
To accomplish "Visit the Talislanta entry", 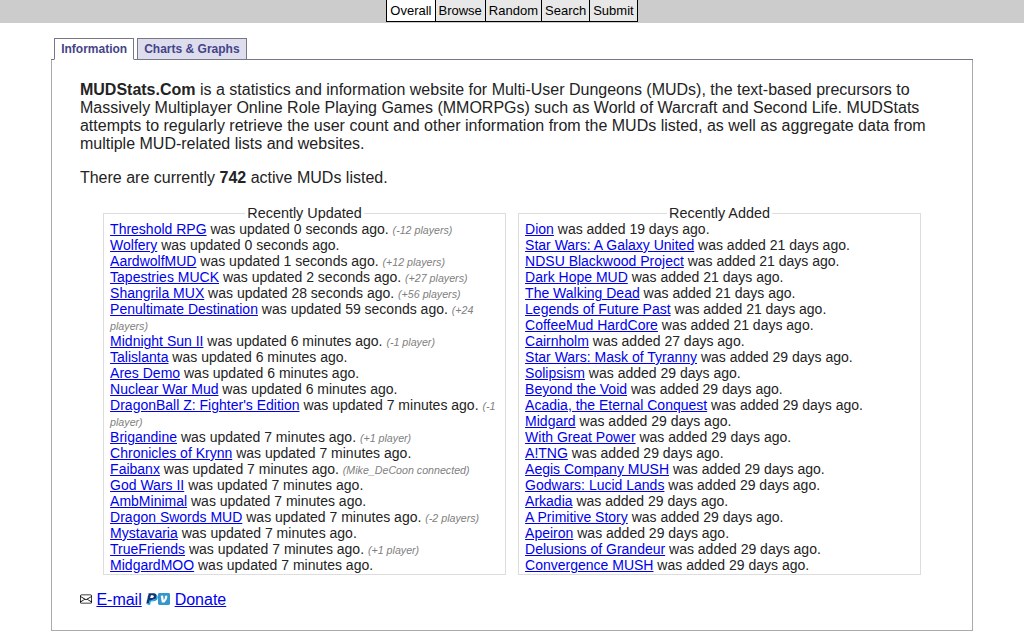I will coord(139,357).
